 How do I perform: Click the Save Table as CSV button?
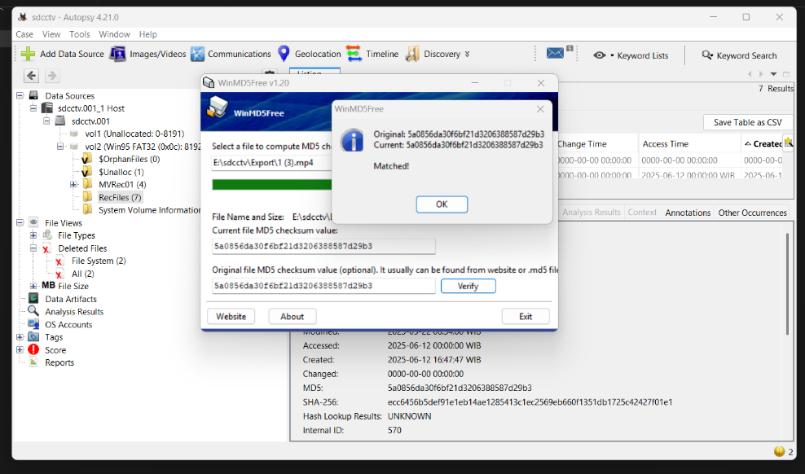(749, 121)
